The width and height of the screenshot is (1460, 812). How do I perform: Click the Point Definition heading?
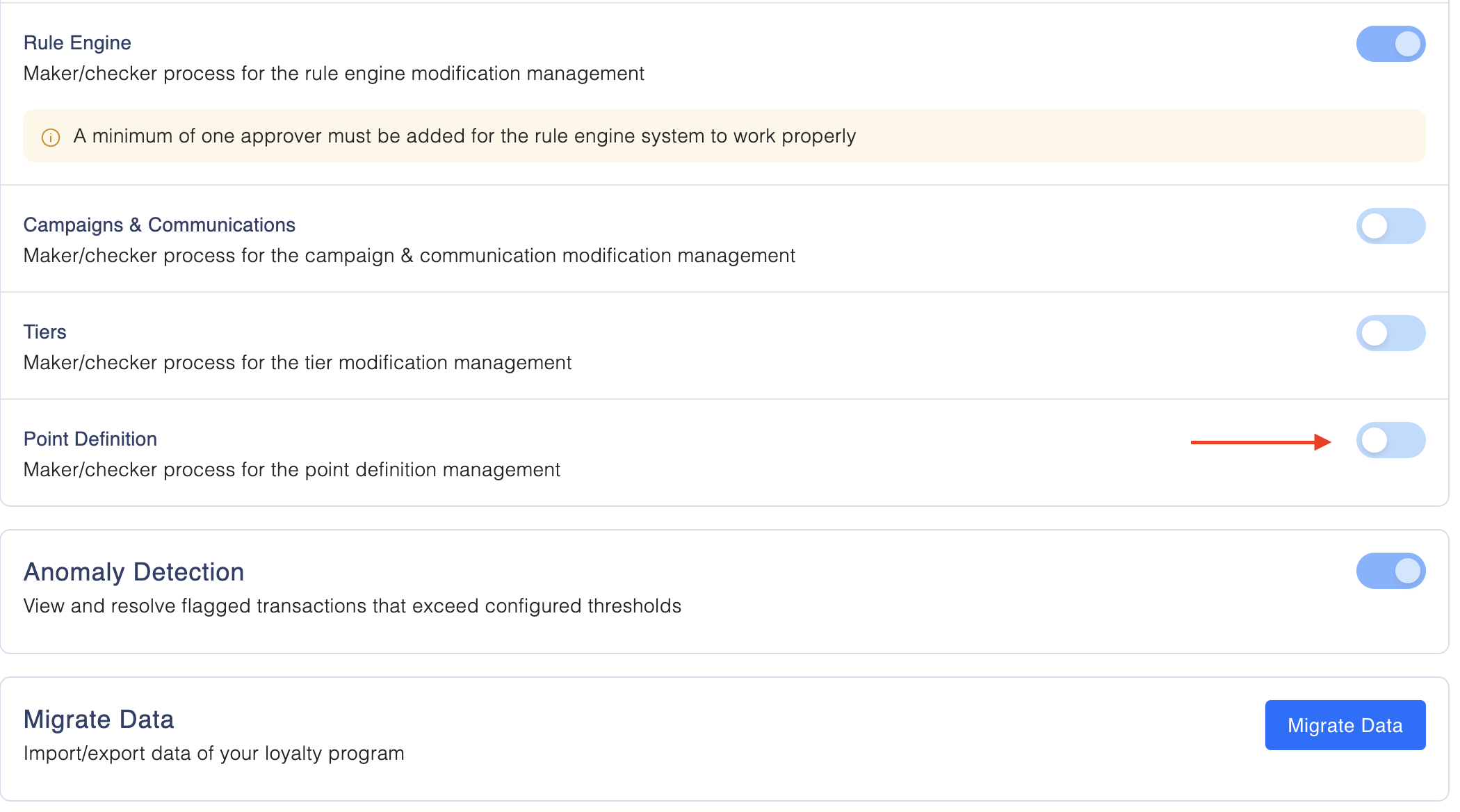90,439
